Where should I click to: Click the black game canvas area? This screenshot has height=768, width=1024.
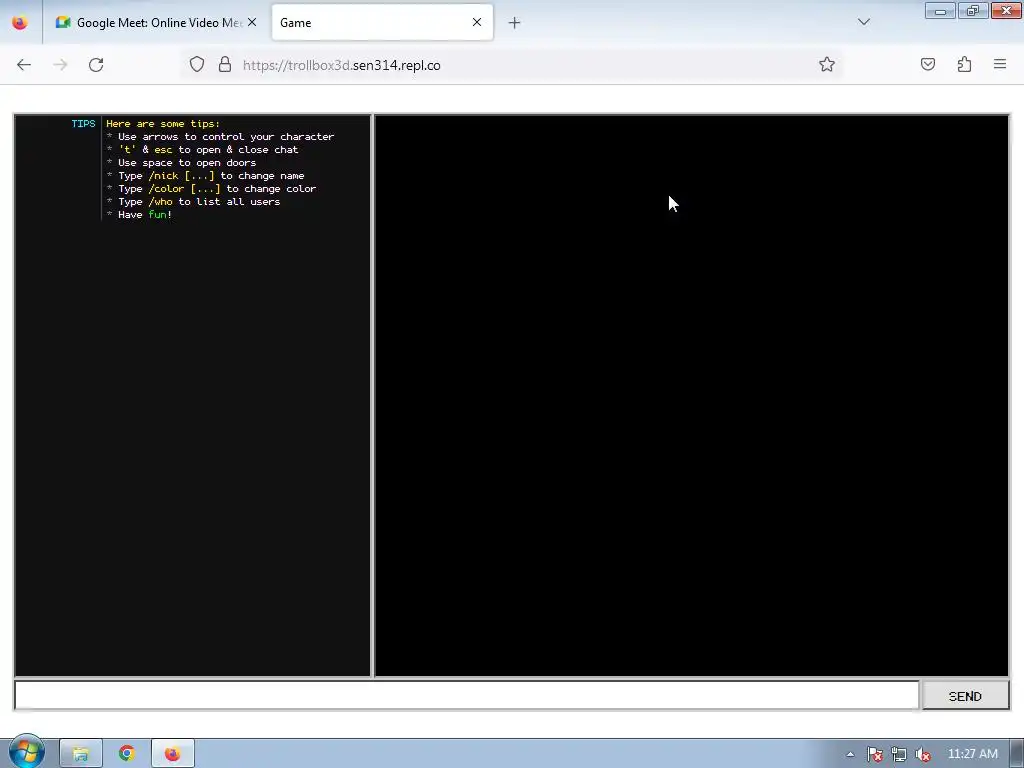(x=692, y=396)
